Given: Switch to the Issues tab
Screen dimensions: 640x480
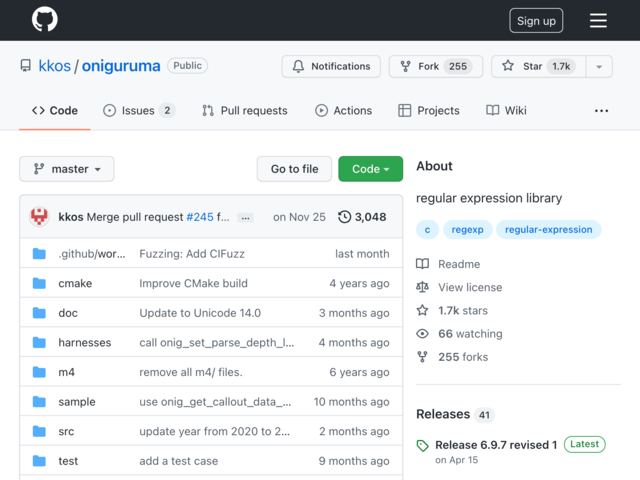Looking at the screenshot, I should [x=139, y=111].
